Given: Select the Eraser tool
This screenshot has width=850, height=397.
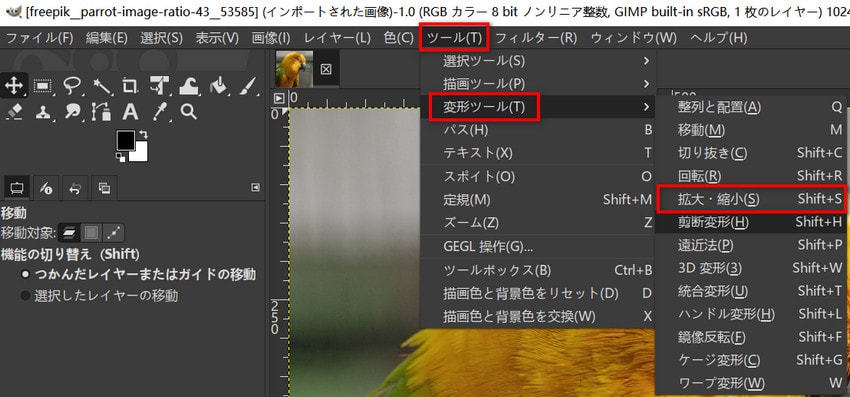Looking at the screenshot, I should [x=14, y=112].
